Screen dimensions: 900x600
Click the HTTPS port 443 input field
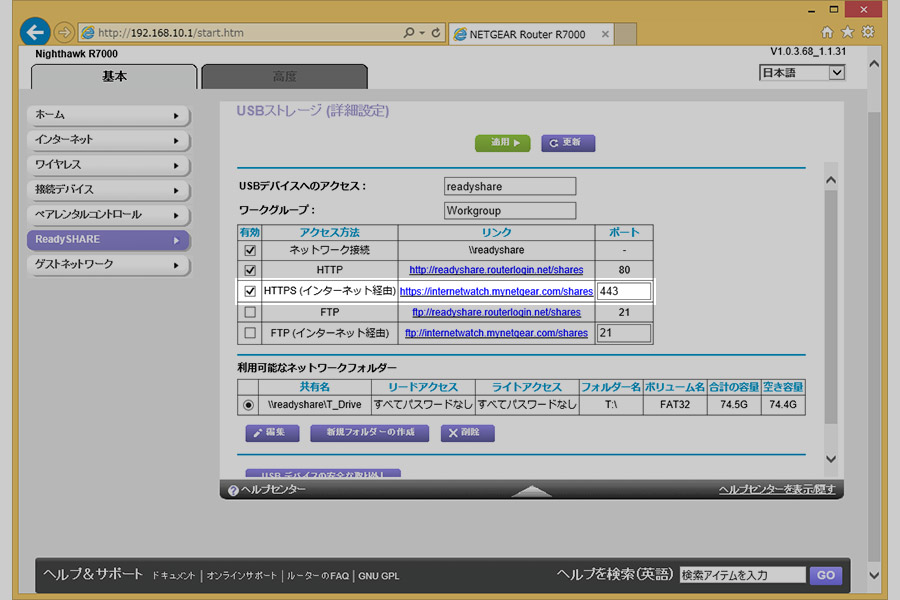click(623, 291)
